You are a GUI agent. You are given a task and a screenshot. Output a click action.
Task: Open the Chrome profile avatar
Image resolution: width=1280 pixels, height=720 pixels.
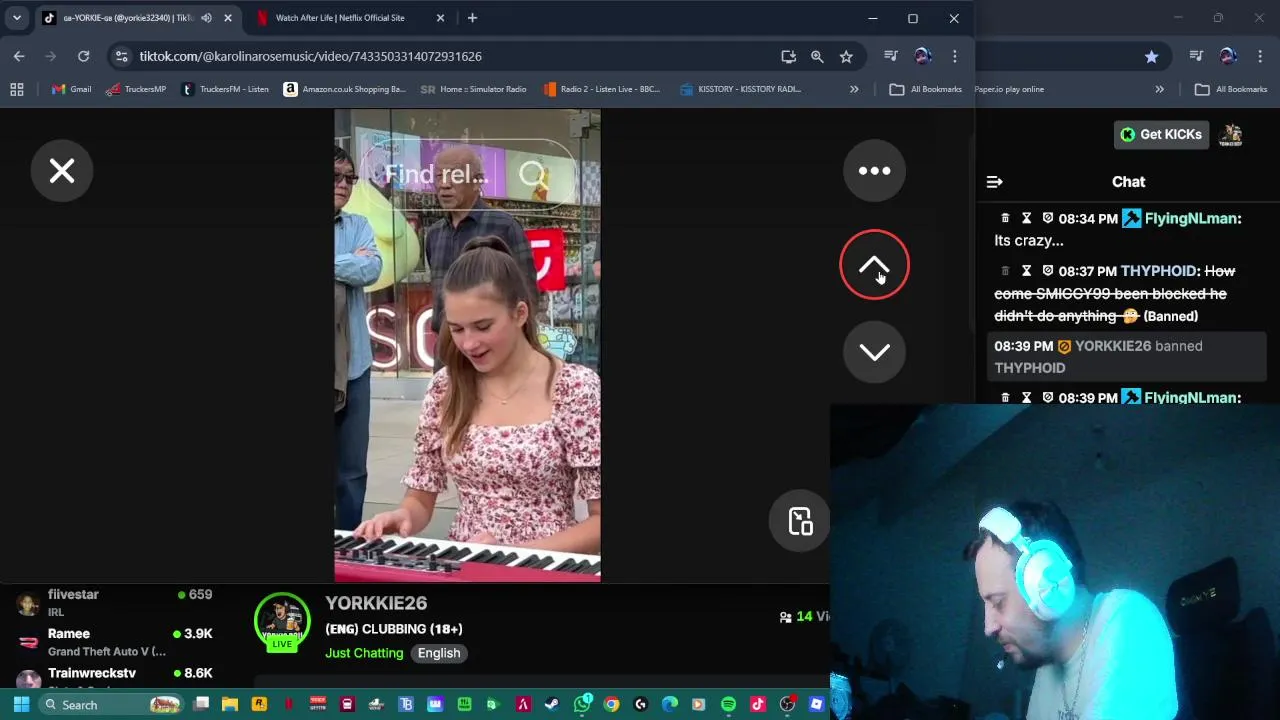click(923, 56)
